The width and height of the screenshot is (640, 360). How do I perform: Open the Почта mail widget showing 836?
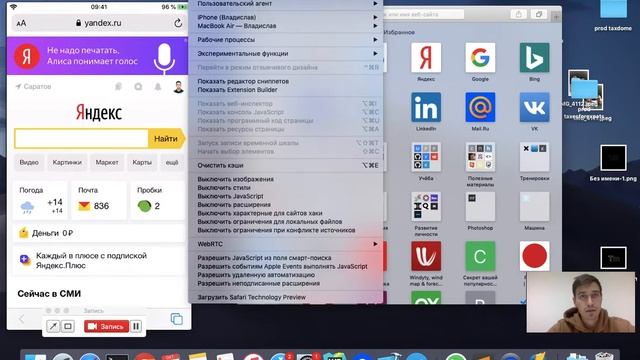point(99,201)
